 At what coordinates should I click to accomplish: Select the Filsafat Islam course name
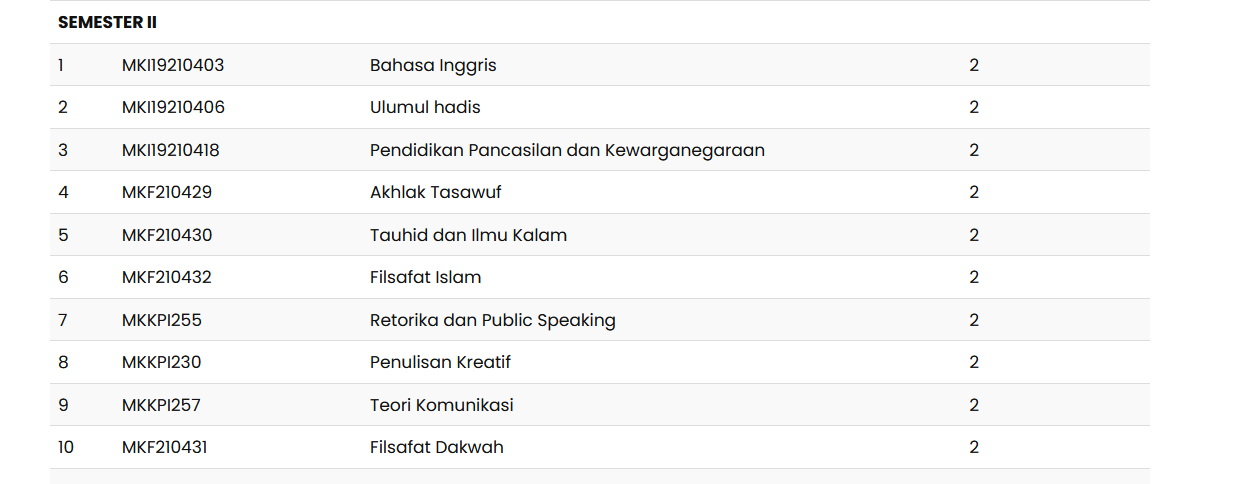[x=425, y=277]
